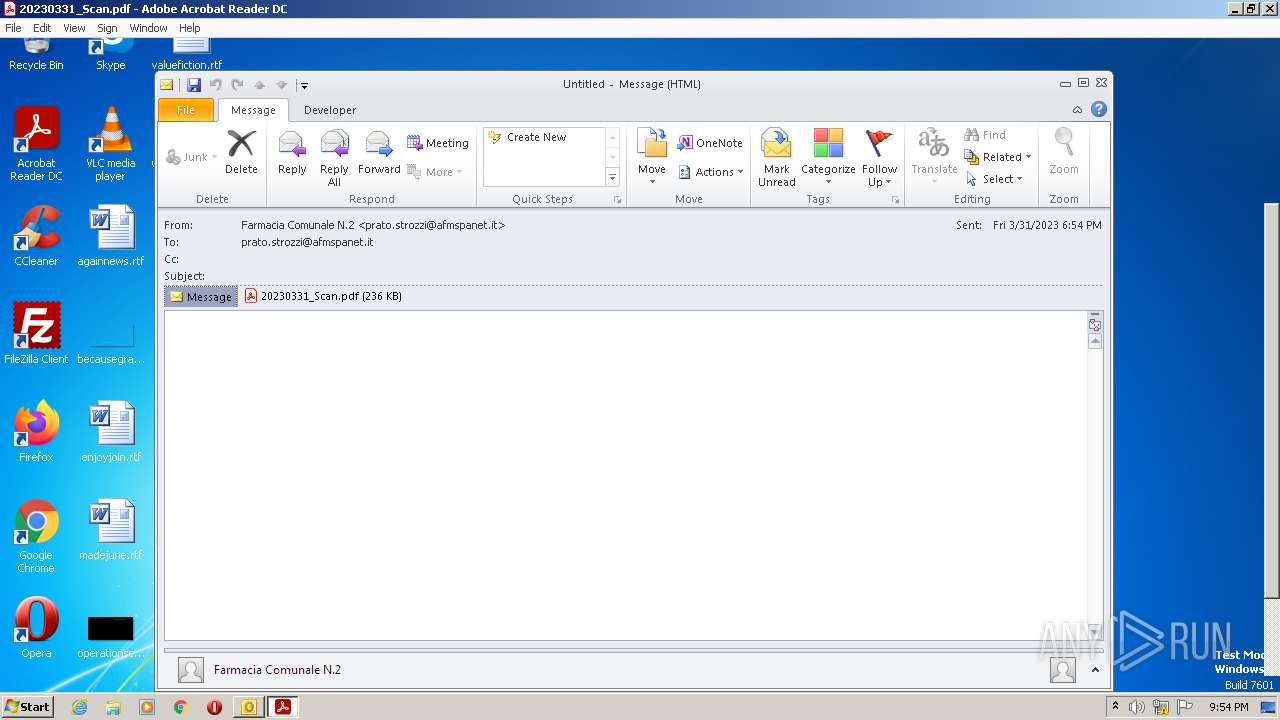Click the Junk dropdown button
1280x720 pixels.
click(x=190, y=157)
